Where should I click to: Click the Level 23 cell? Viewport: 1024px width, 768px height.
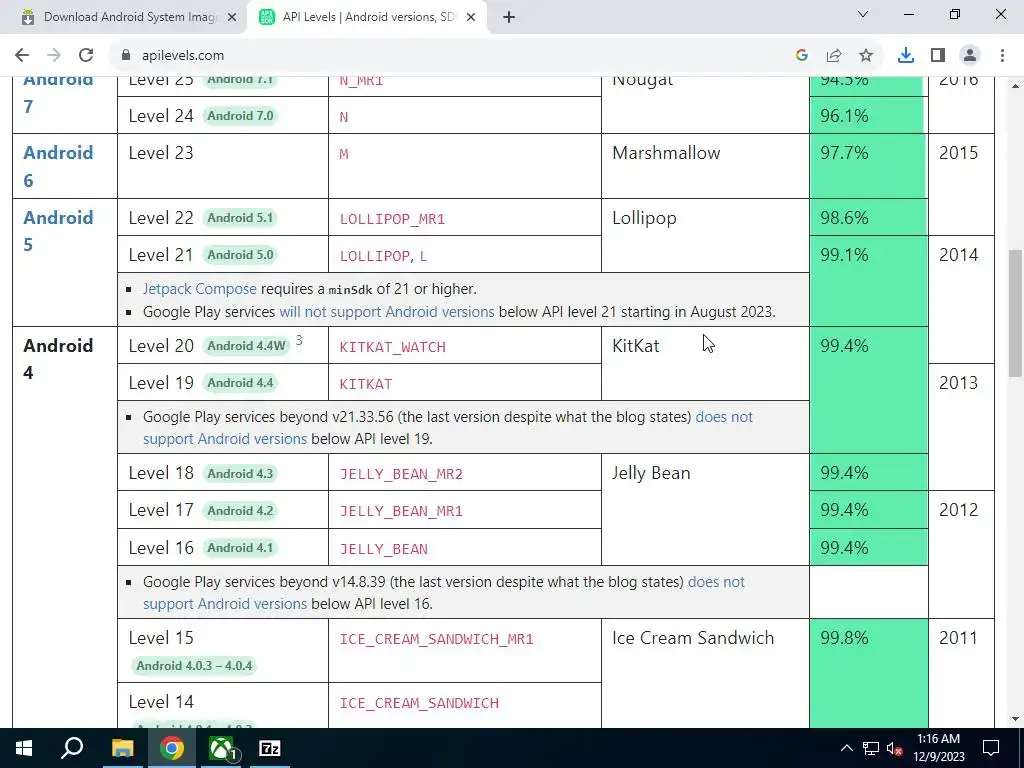[223, 166]
